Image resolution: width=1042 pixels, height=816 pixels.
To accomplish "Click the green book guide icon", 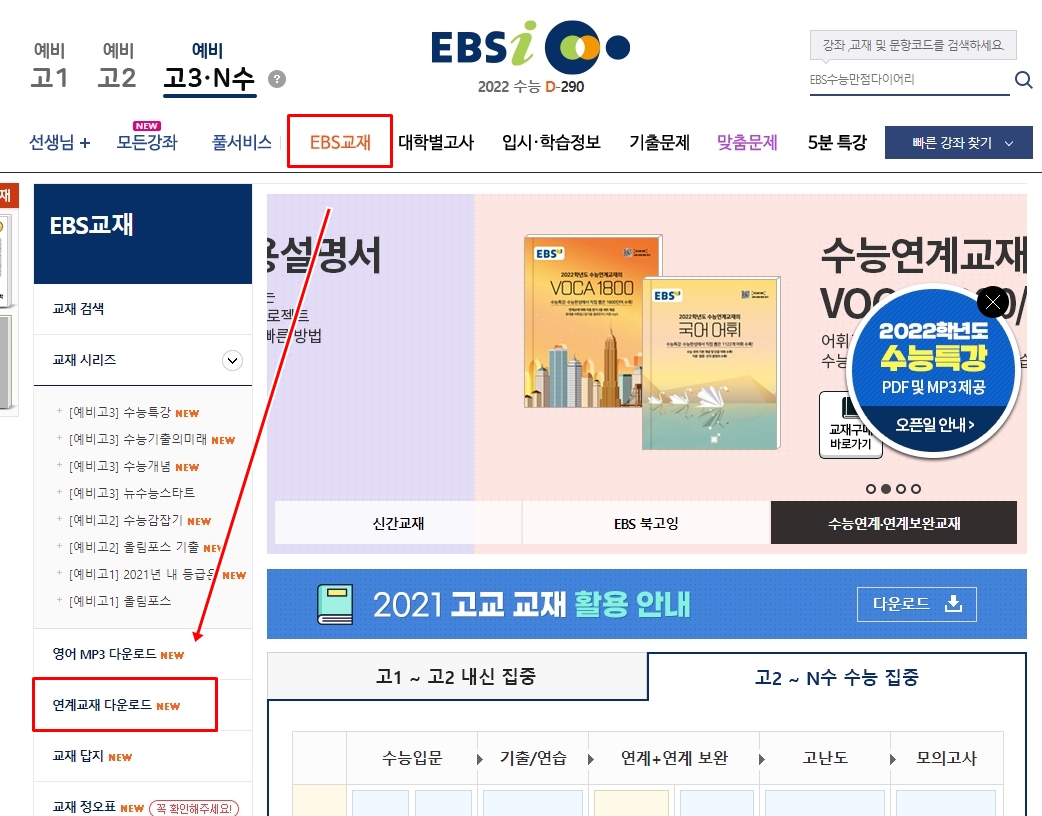I will [x=336, y=605].
